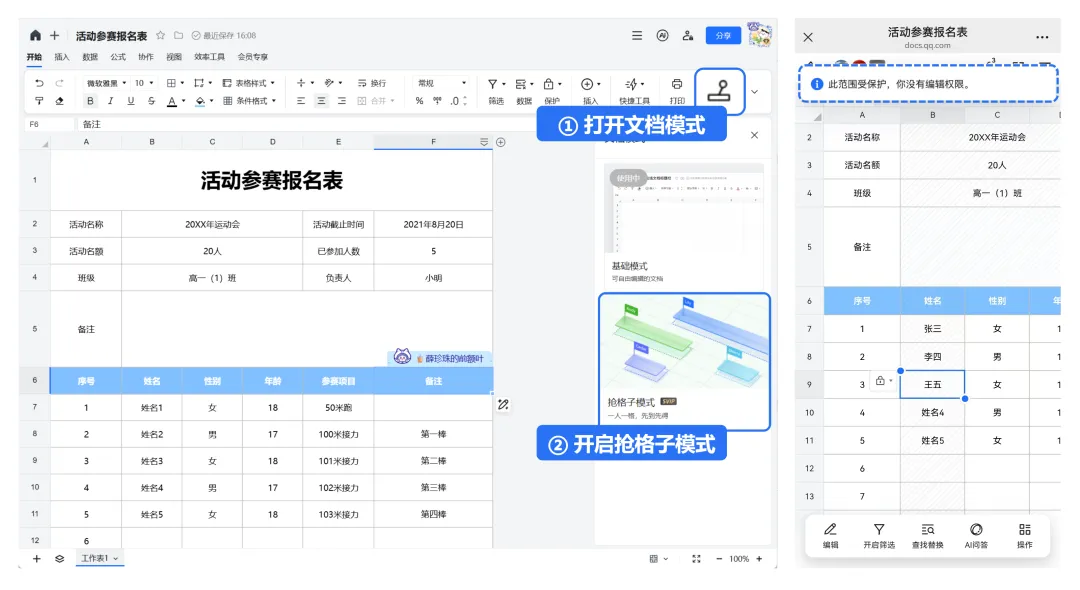Switch to the 协作 tab
This screenshot has height=590, width=1080.
(146, 57)
